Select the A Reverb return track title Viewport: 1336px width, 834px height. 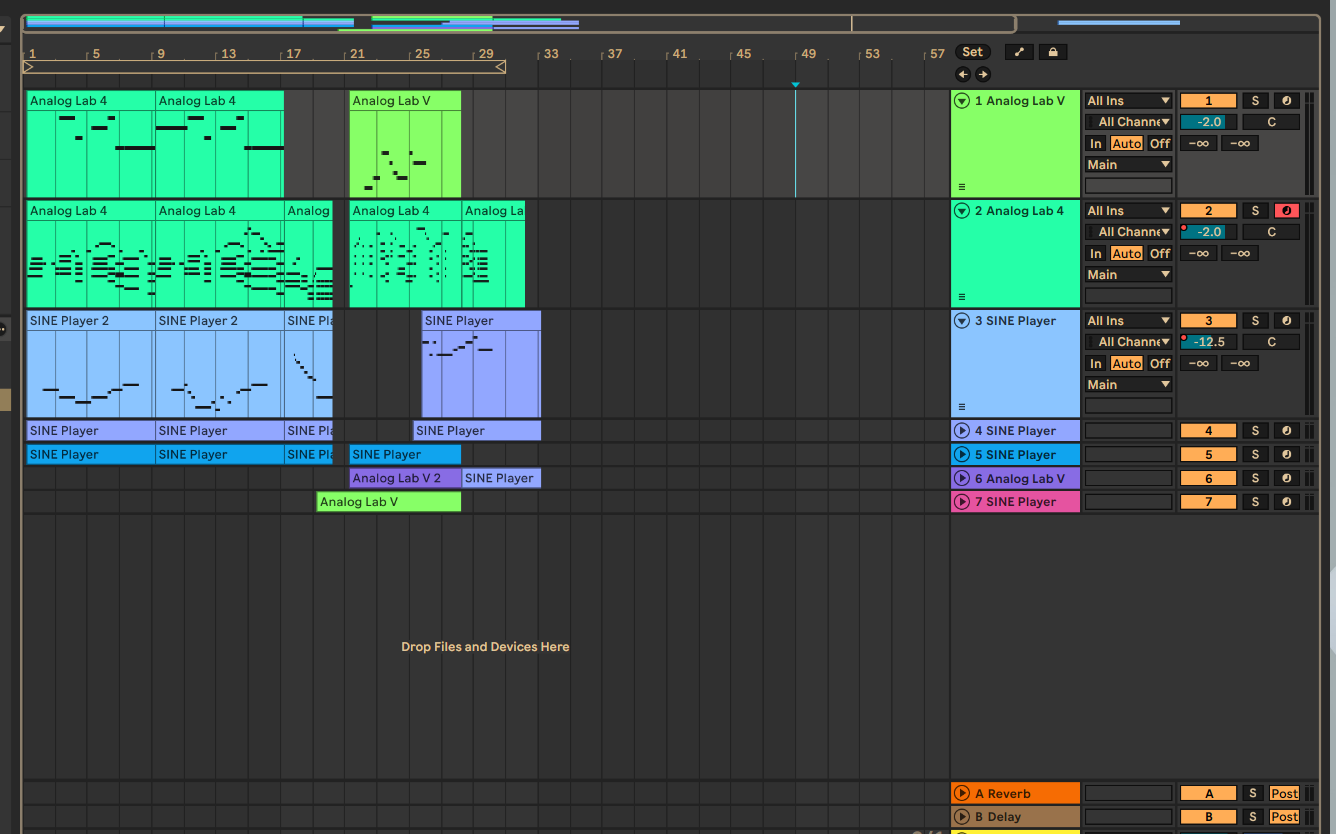[1003, 793]
